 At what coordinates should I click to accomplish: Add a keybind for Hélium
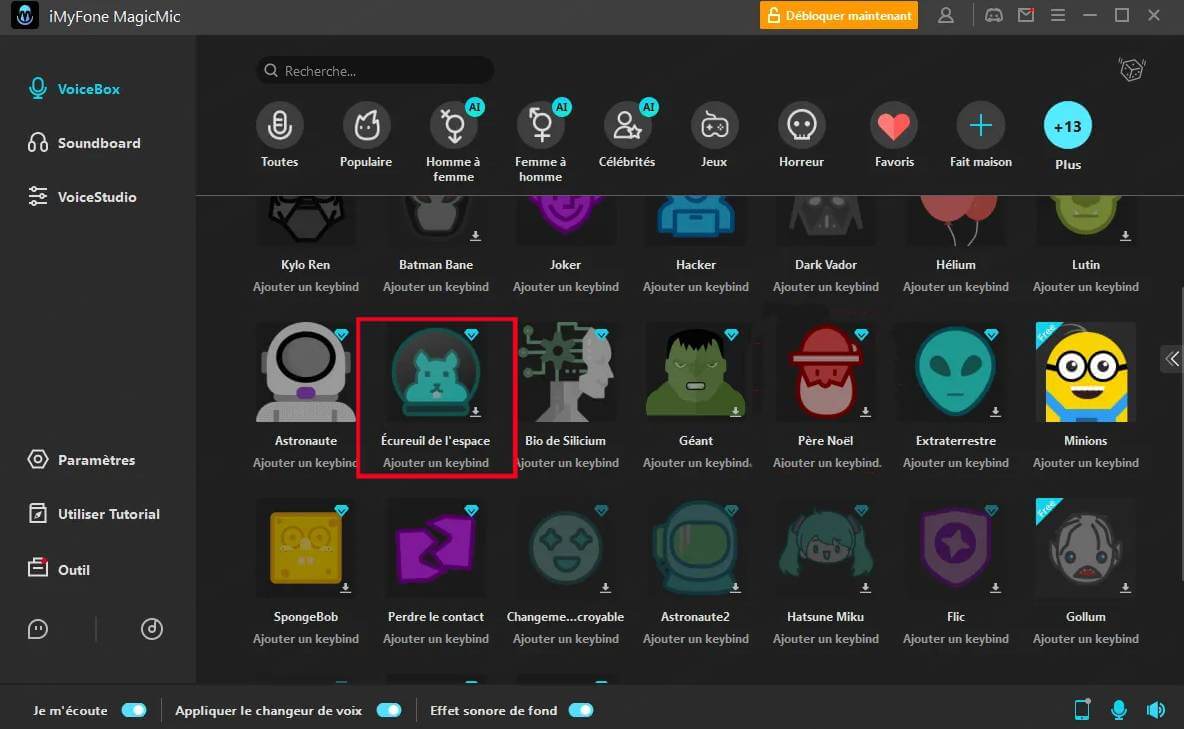pyautogui.click(x=955, y=287)
